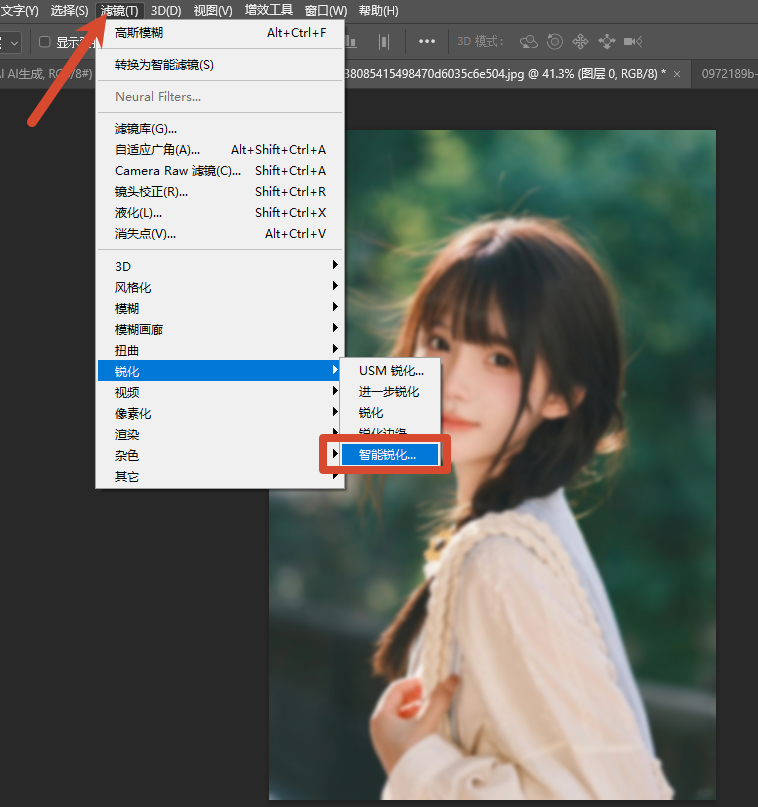Choose 消失点(V)... vanishing point
The image size is (758, 807).
coord(220,234)
